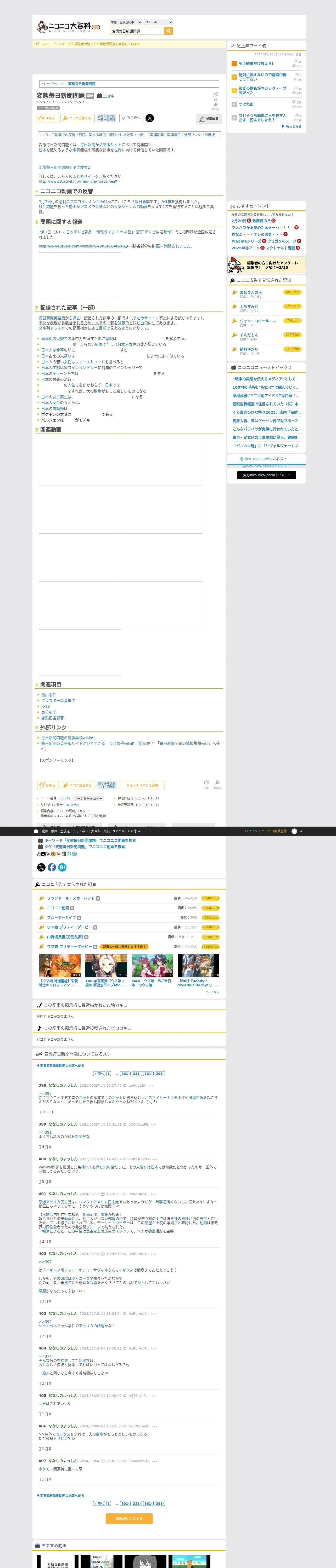This screenshot has height=1568, width=336.
Task: Jump to 配信された記事（一部） section in contents
Action: click(x=127, y=135)
